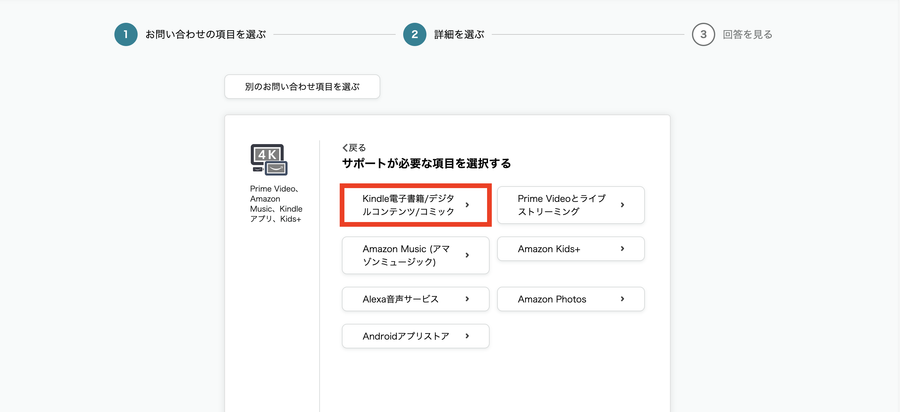900x412 pixels.
Task: Click Prime Video、Amazon Music category description text
Action: [276, 204]
